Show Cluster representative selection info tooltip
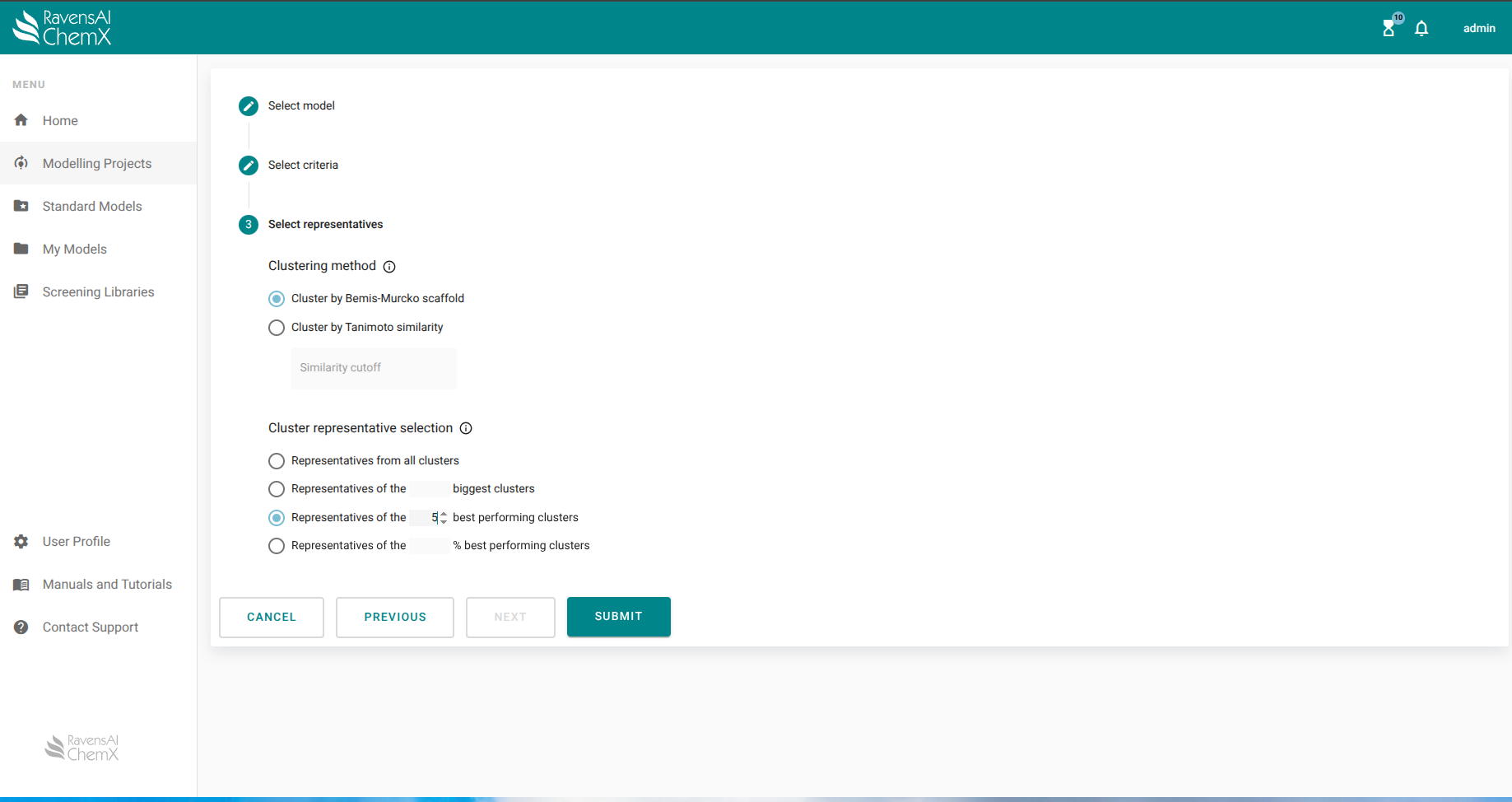This screenshot has height=802, width=1512. pyautogui.click(x=466, y=428)
